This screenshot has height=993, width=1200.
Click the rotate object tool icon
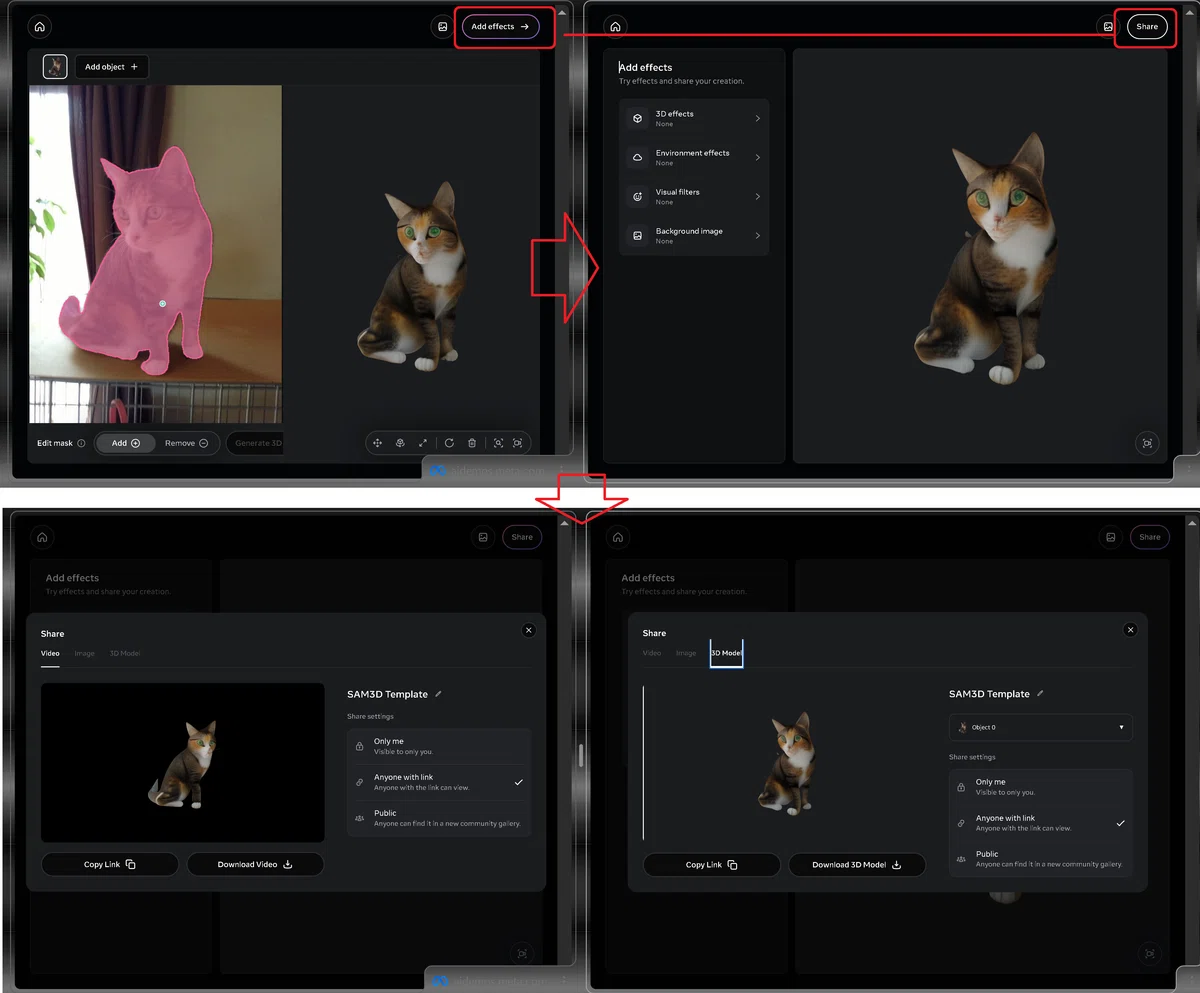[399, 443]
